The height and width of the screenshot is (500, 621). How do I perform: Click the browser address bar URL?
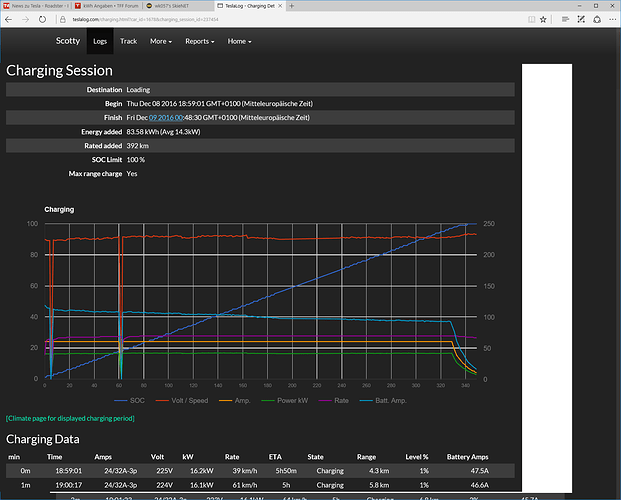pyautogui.click(x=145, y=19)
